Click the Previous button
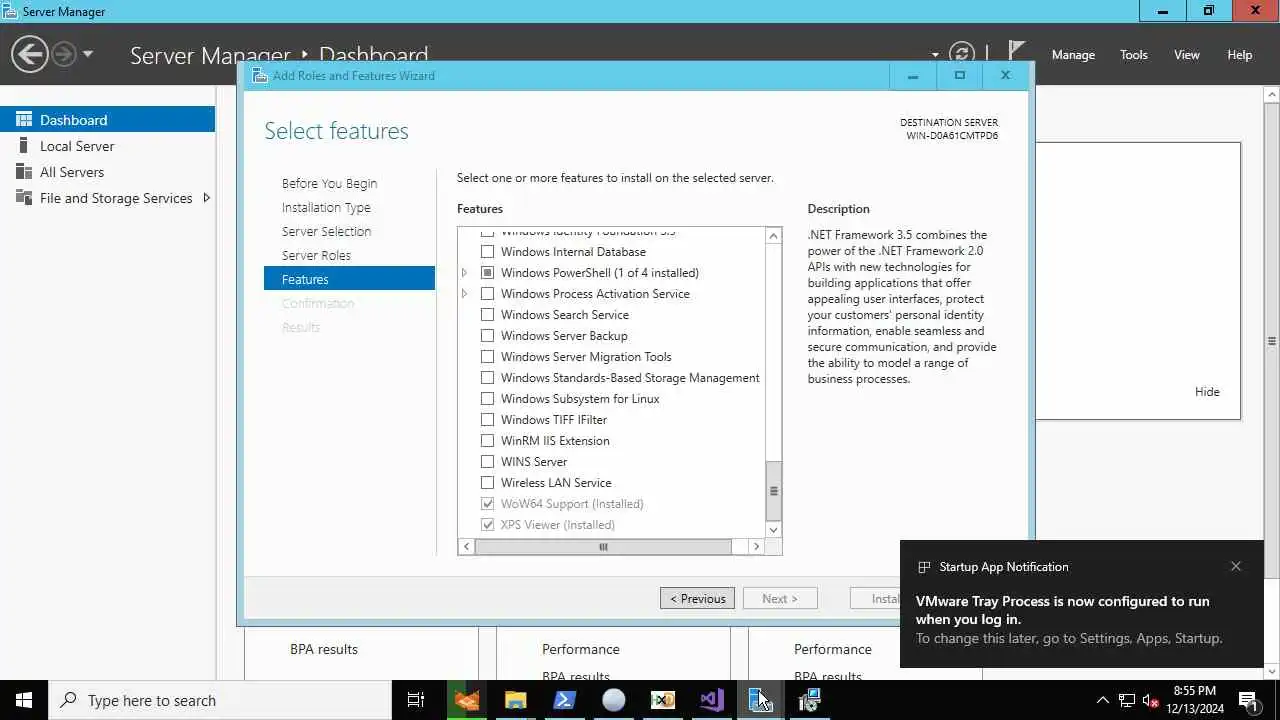1280x720 pixels. tap(697, 598)
